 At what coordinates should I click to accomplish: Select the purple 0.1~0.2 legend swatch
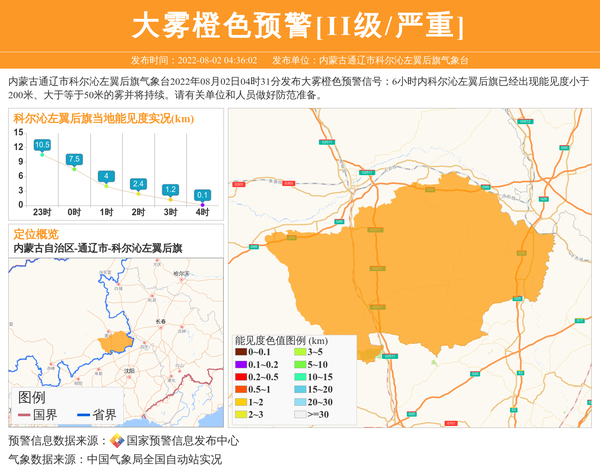click(240, 364)
